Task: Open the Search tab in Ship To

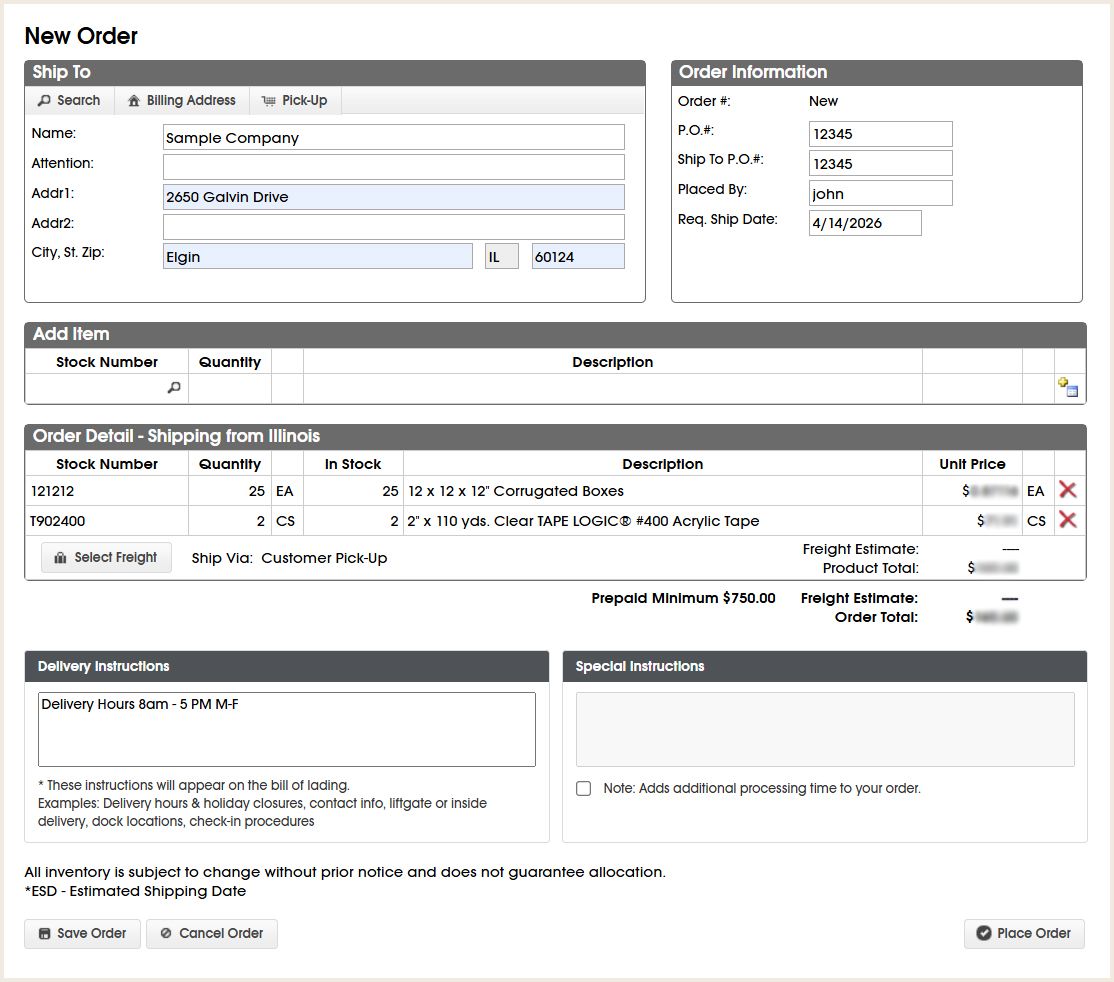Action: click(70, 100)
